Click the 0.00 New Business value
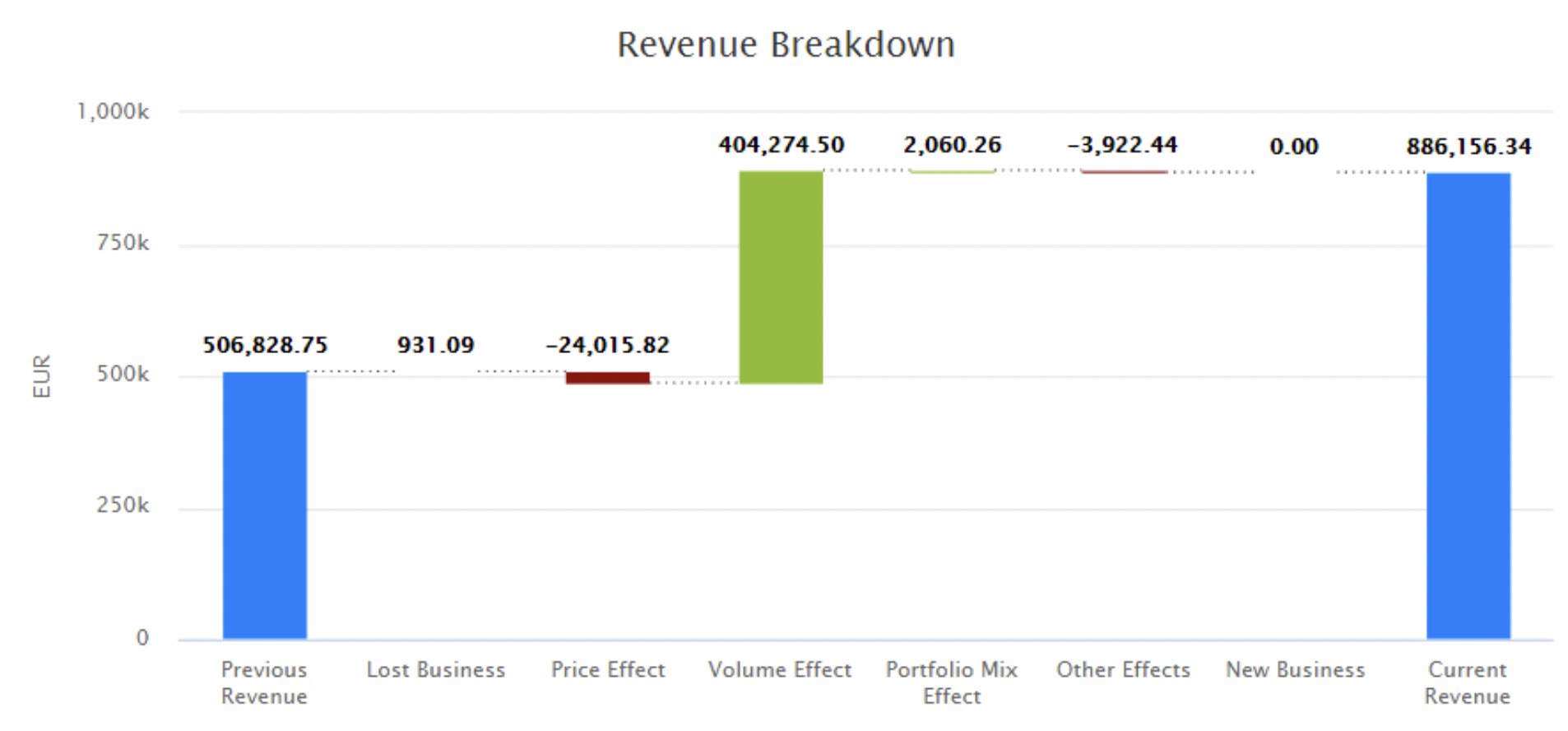Image resolution: width=1568 pixels, height=731 pixels. point(1293,147)
